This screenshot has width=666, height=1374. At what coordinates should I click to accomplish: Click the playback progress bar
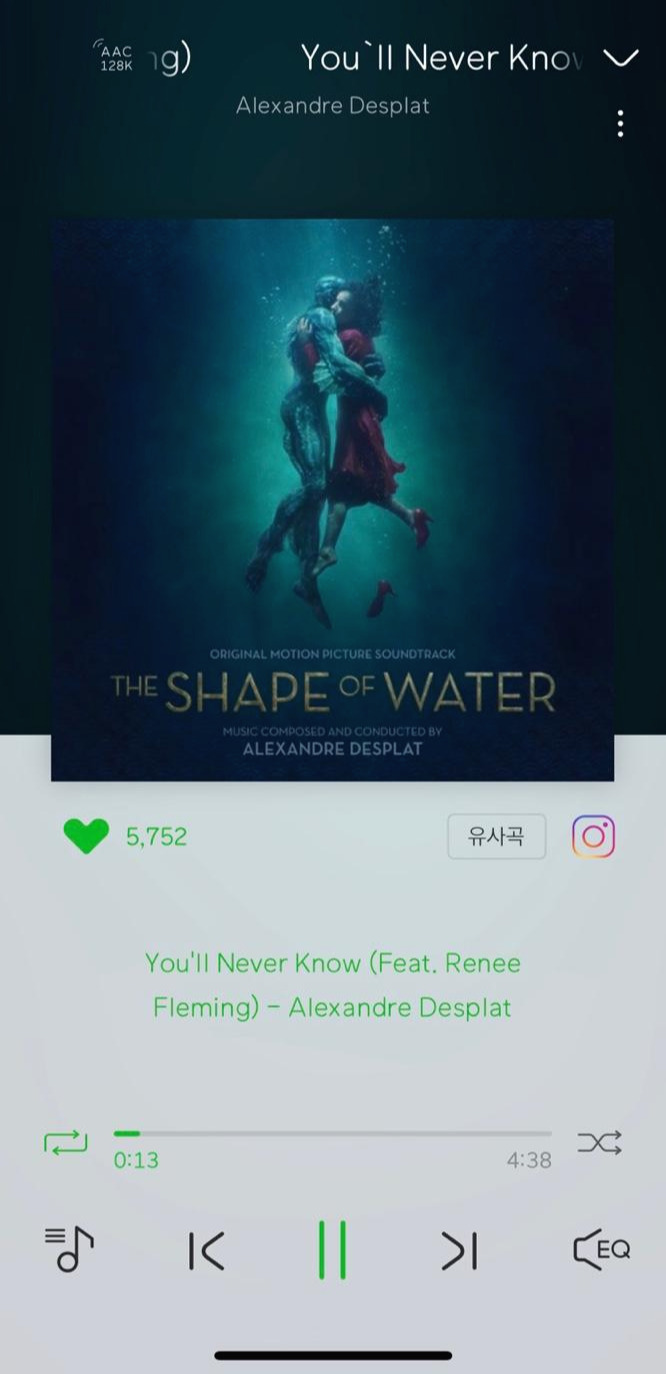click(x=332, y=1133)
